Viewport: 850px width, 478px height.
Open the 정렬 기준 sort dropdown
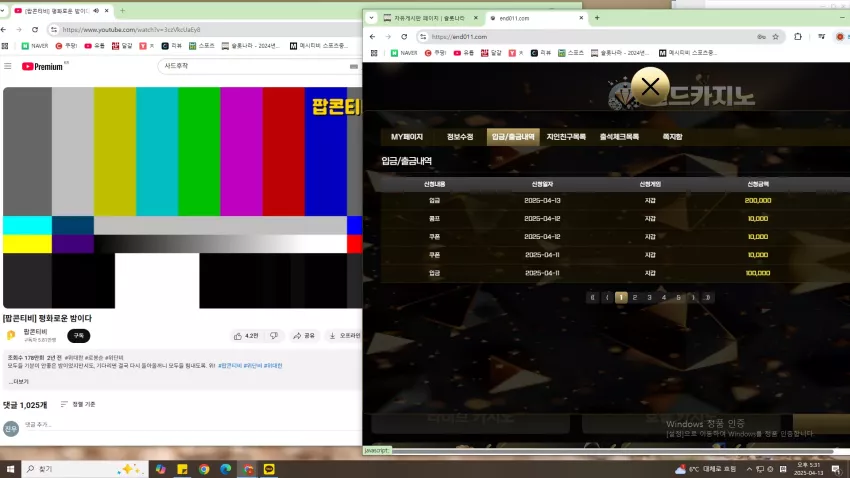[x=78, y=404]
